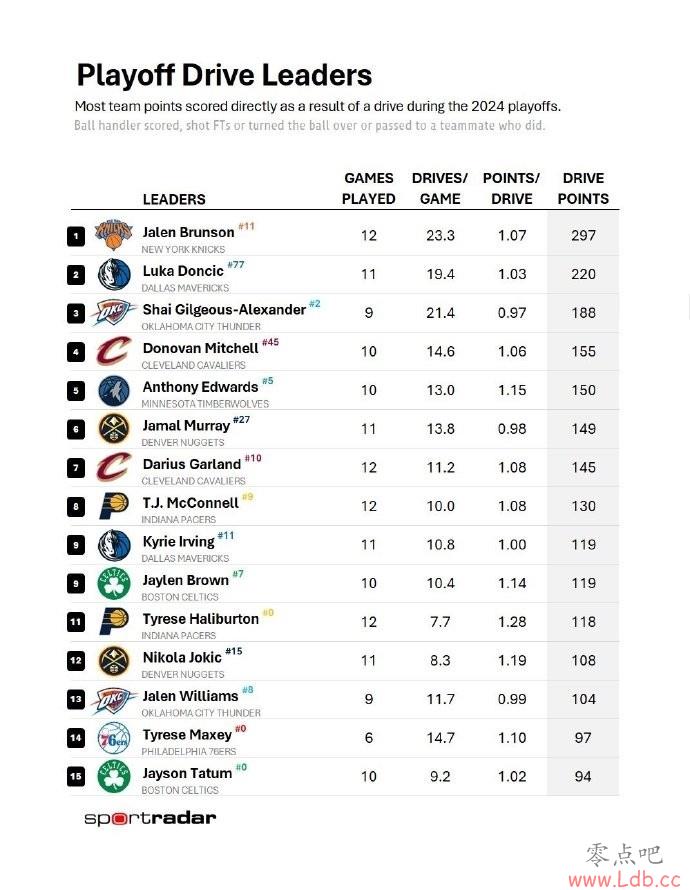Click the Philadelphia 76ers logo
This screenshot has height=890, width=690.
(113, 738)
